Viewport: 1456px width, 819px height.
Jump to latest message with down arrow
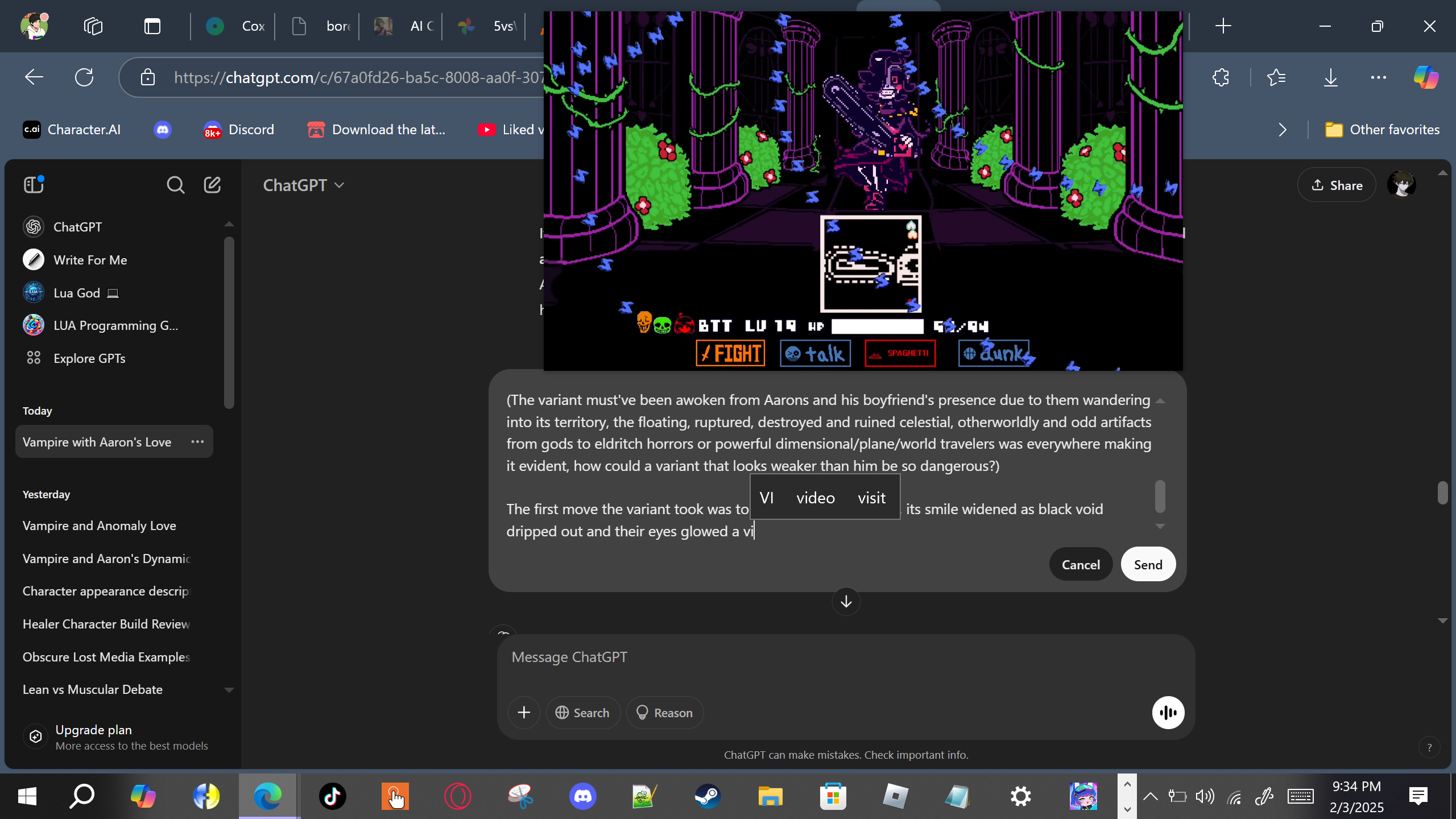click(846, 601)
